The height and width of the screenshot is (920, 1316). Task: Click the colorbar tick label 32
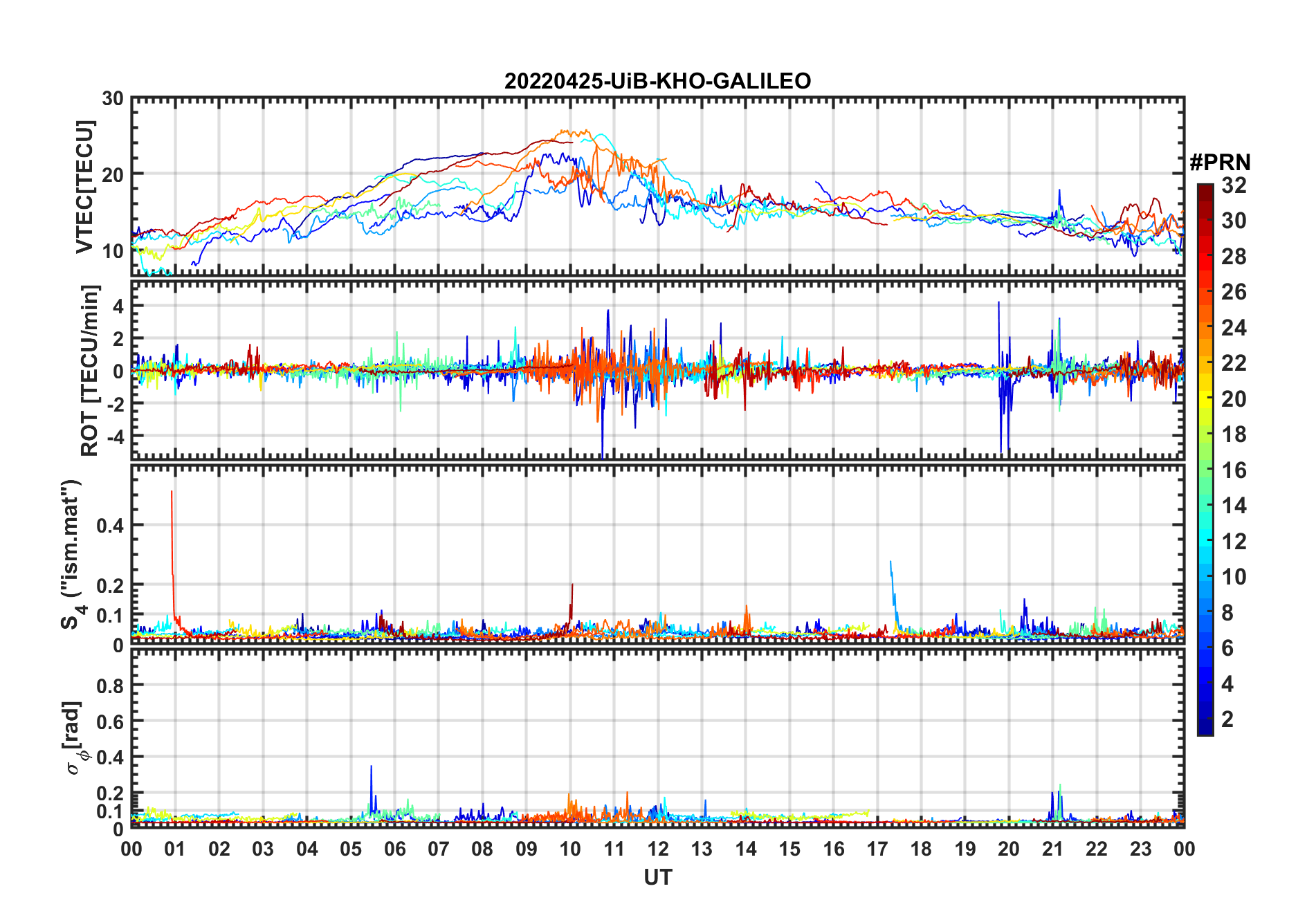pos(1234,185)
